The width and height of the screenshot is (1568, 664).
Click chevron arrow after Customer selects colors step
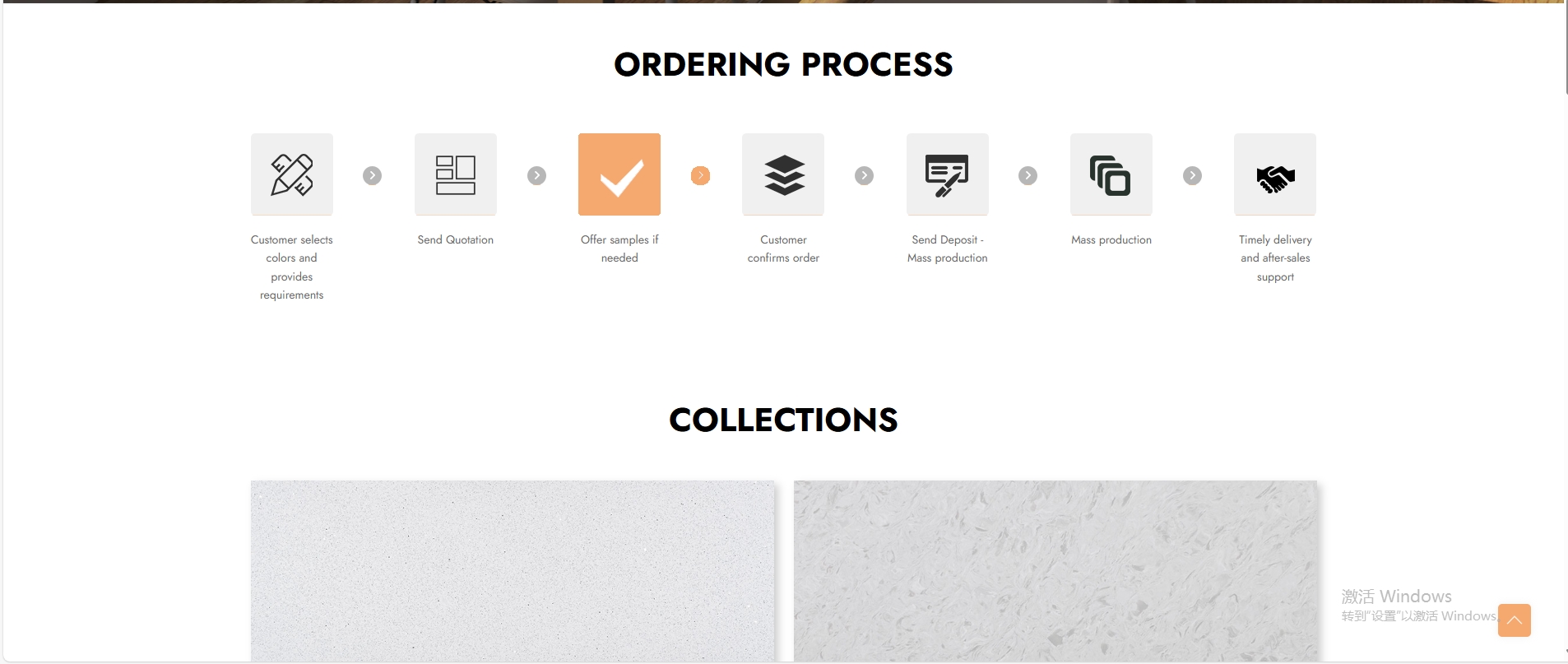point(373,175)
